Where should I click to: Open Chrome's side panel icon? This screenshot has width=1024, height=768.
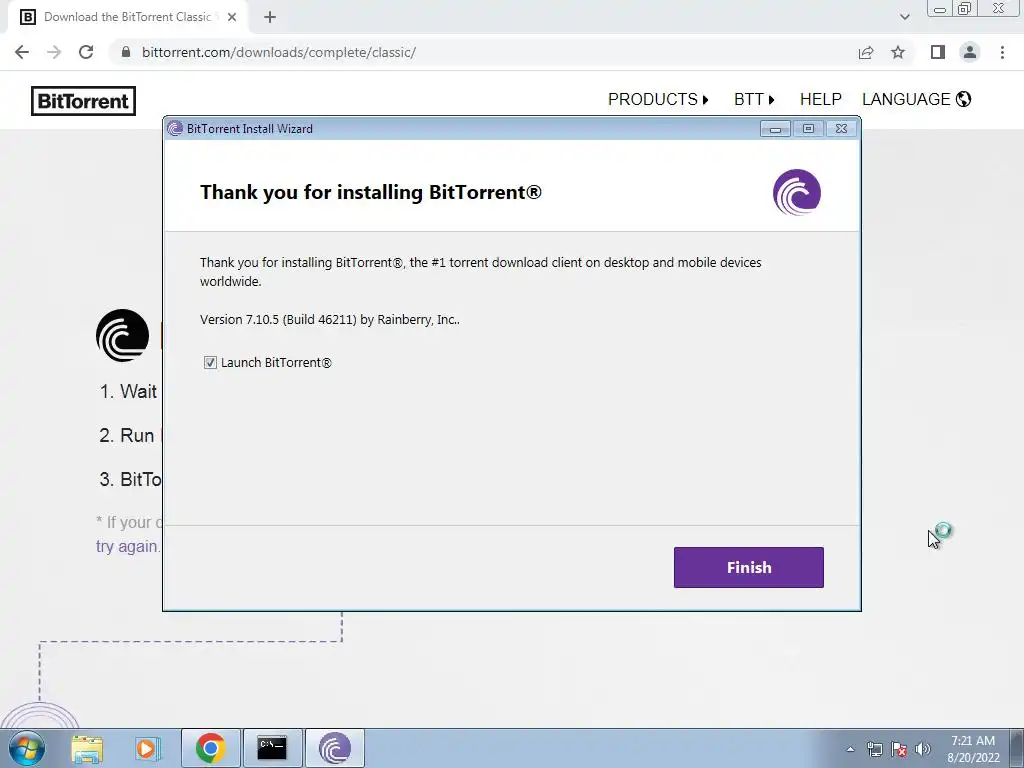tap(938, 52)
